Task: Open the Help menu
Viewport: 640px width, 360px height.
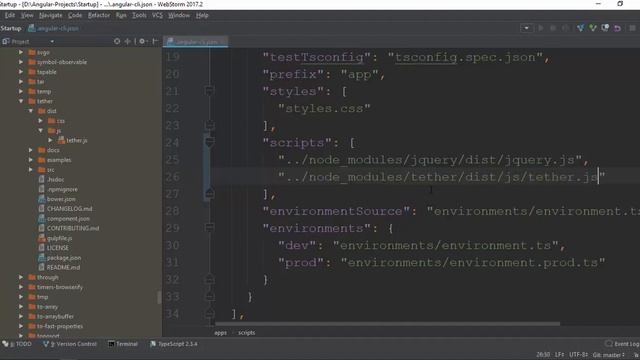Action: pos(202,16)
